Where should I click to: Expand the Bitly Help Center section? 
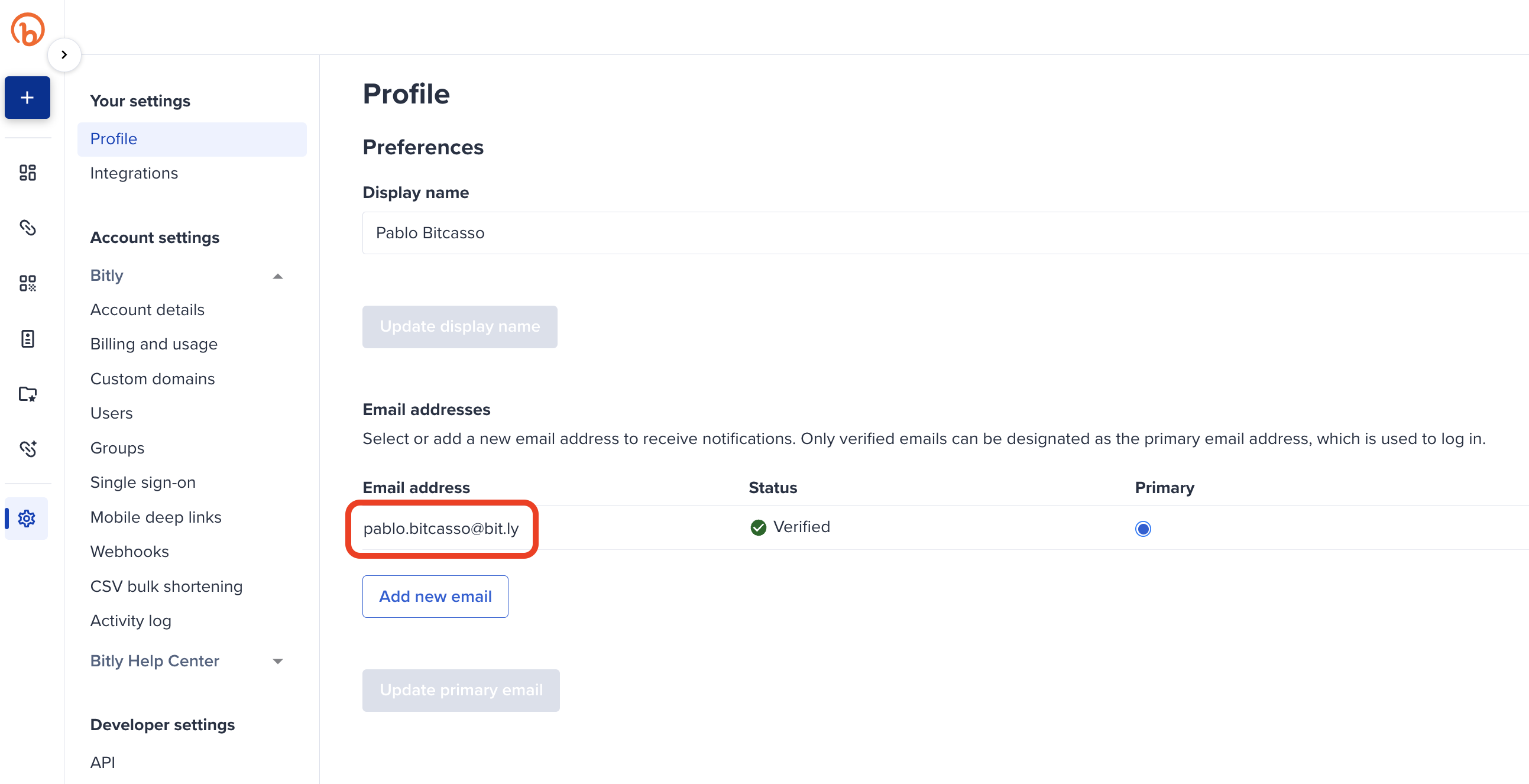pos(277,661)
